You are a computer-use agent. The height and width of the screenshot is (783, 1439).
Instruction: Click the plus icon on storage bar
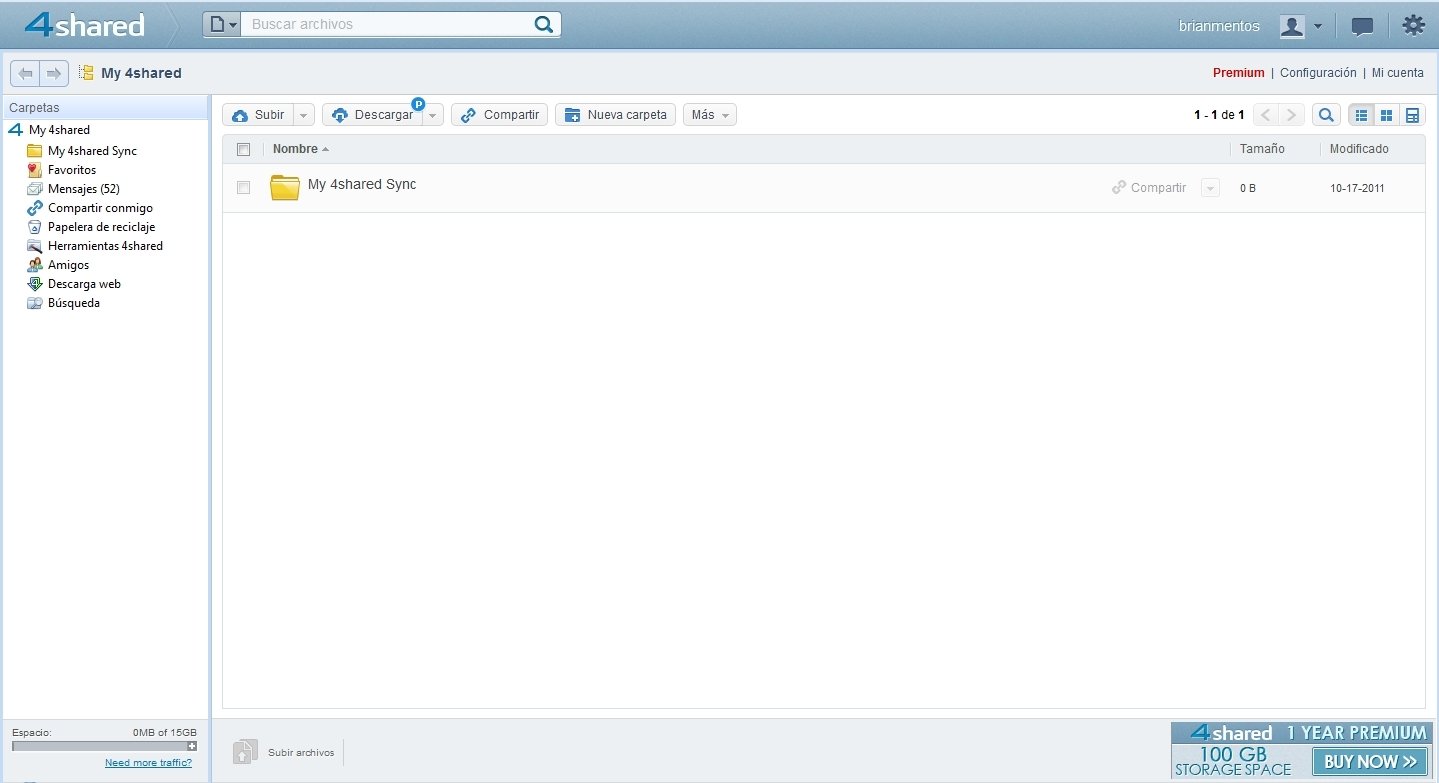pos(192,746)
